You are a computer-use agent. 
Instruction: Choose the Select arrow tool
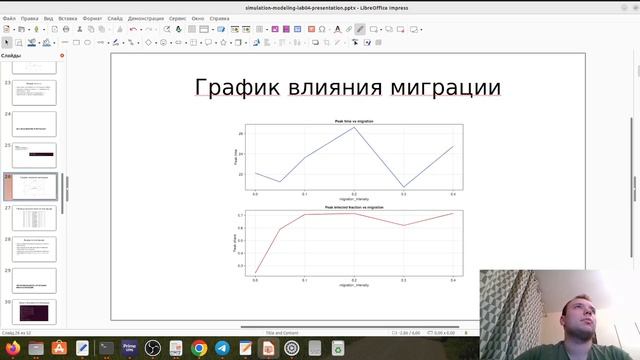click(x=6, y=42)
